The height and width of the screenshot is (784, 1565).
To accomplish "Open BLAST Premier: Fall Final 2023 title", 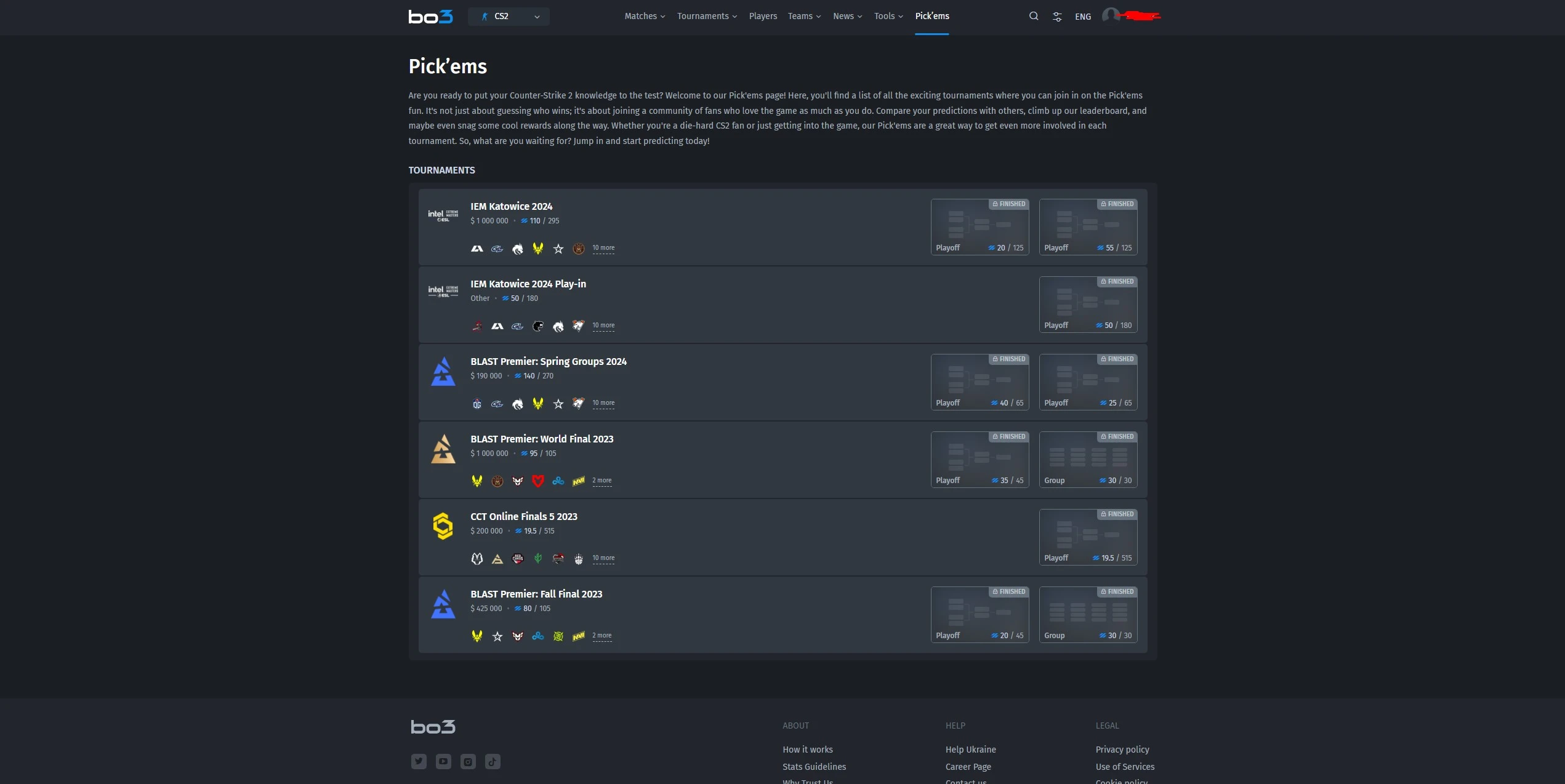I will pos(536,594).
